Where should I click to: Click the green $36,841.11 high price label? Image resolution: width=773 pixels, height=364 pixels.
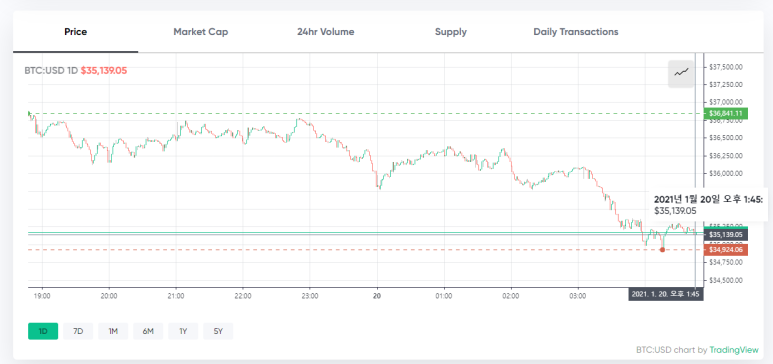[x=727, y=113]
